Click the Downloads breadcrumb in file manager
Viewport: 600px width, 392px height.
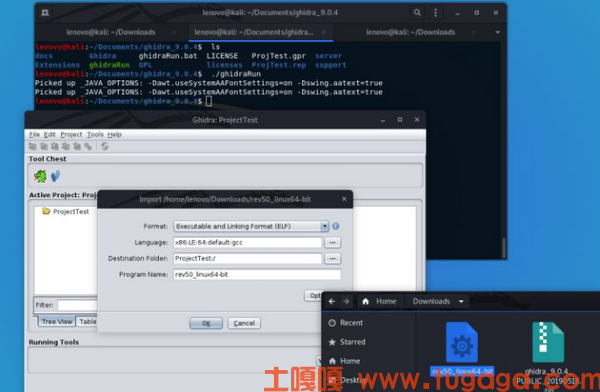tap(431, 302)
